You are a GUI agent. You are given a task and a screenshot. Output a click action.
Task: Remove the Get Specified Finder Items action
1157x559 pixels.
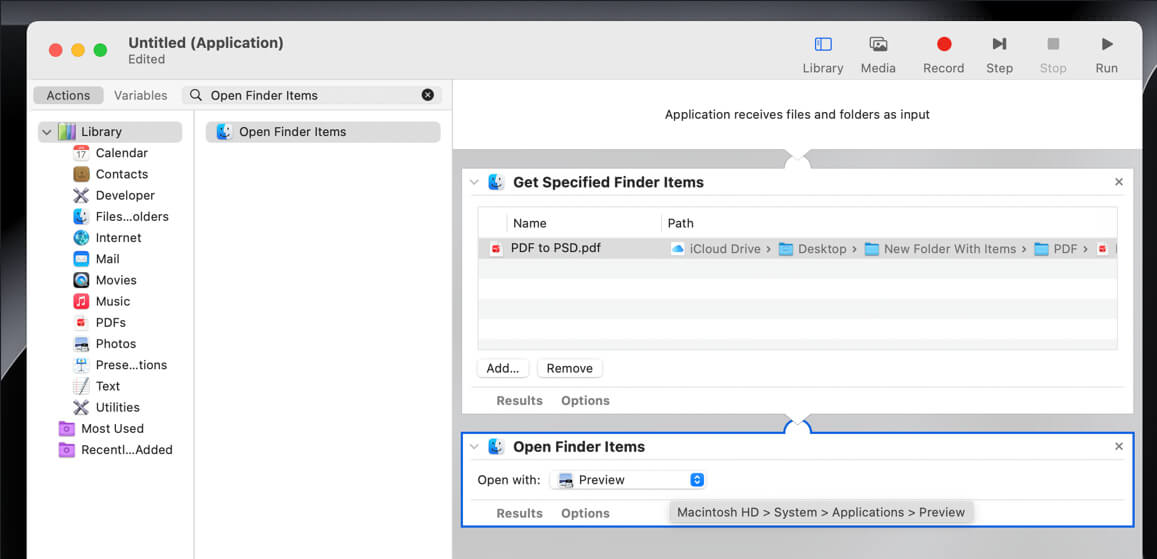tap(1119, 182)
